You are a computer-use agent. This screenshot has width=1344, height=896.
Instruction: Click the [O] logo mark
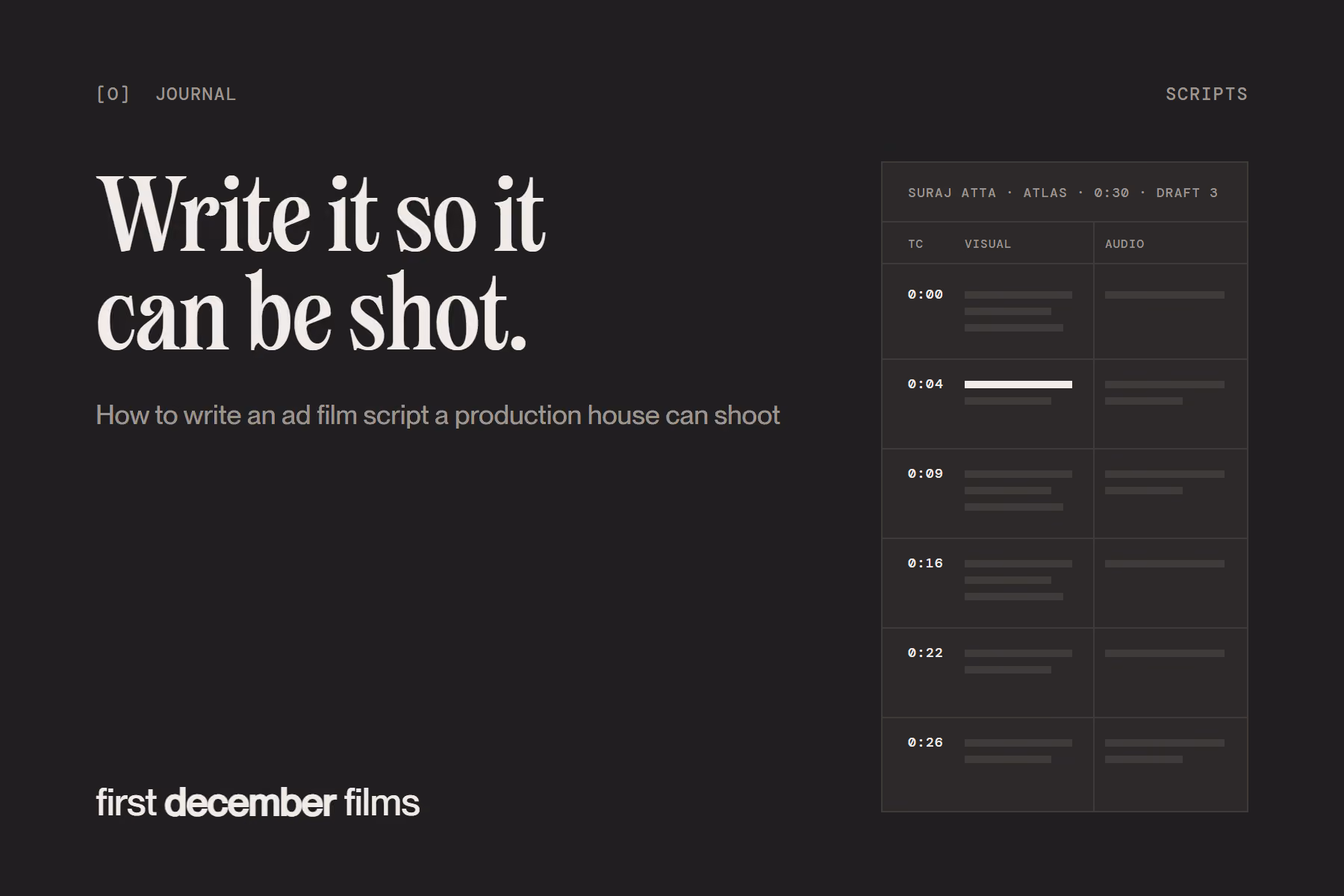pyautogui.click(x=113, y=94)
